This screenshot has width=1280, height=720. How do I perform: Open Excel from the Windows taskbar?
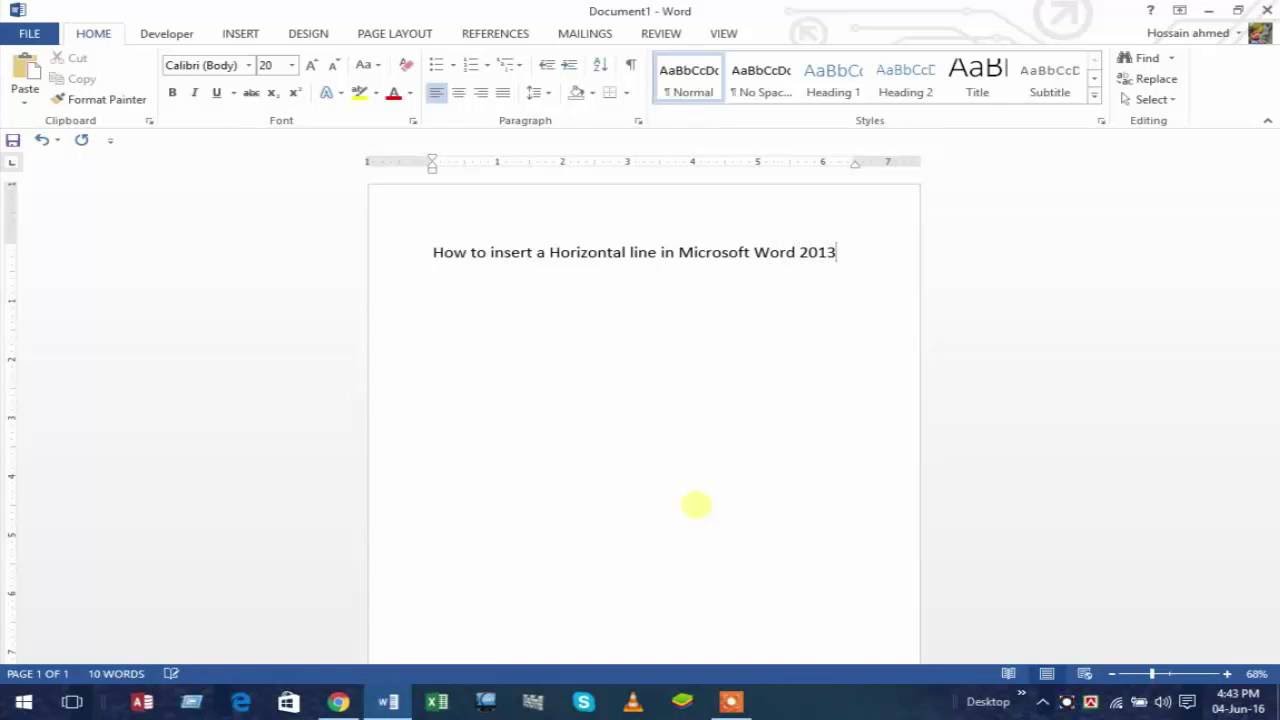point(437,702)
